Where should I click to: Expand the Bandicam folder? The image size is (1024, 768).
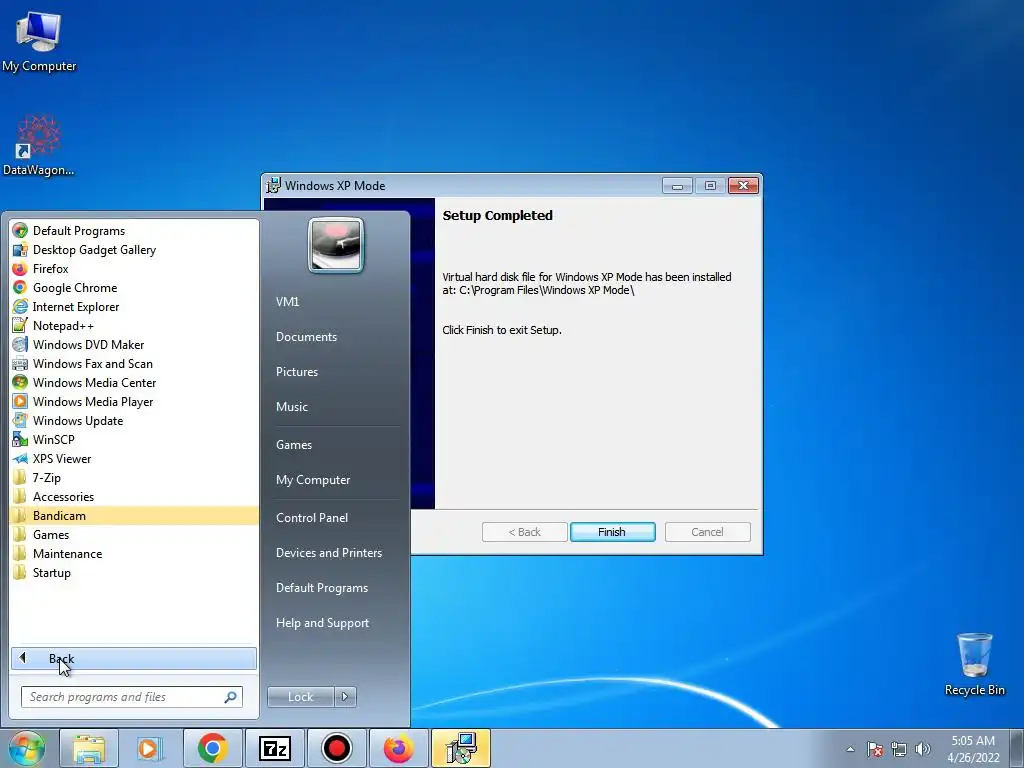(134, 515)
